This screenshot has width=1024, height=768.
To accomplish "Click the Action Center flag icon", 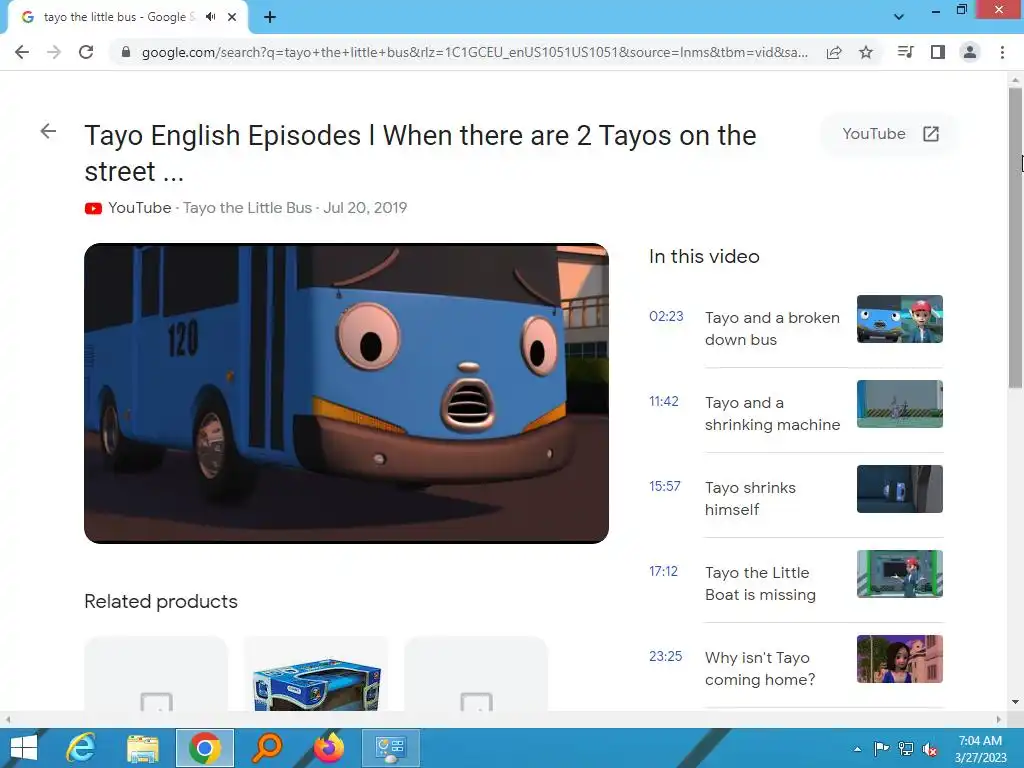I will pyautogui.click(x=881, y=749).
